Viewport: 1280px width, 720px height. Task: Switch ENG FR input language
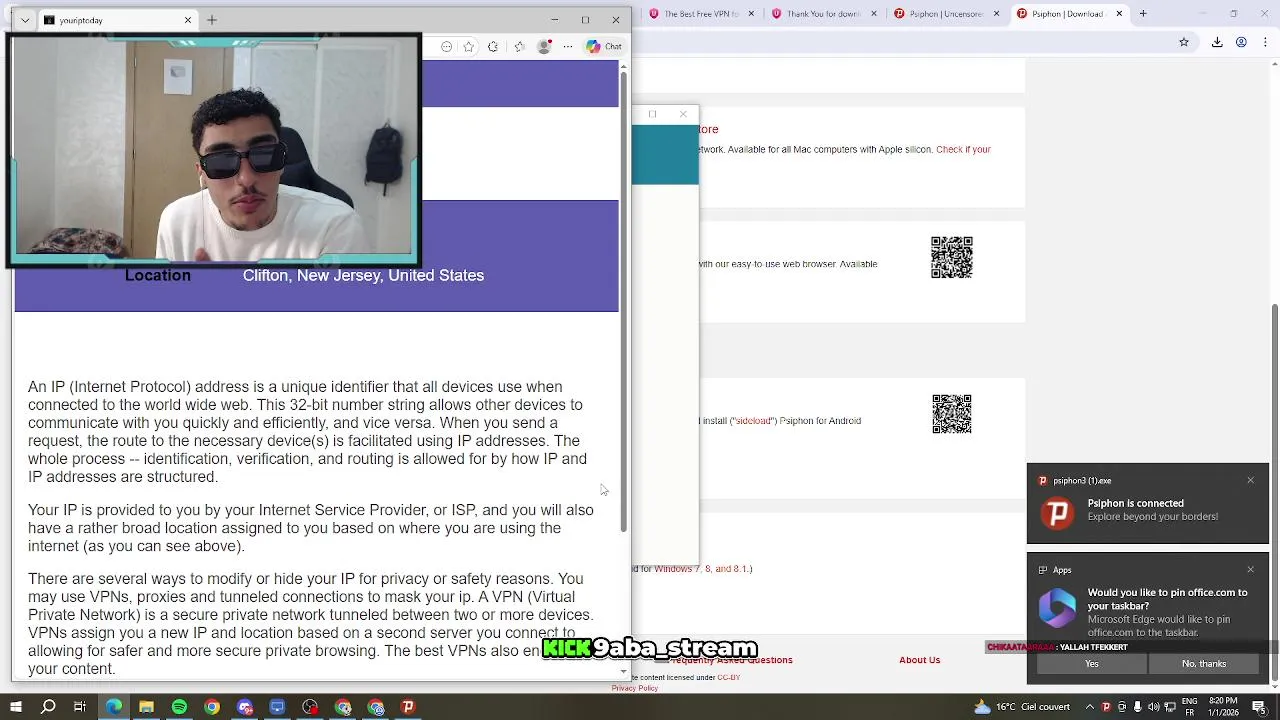point(1189,707)
